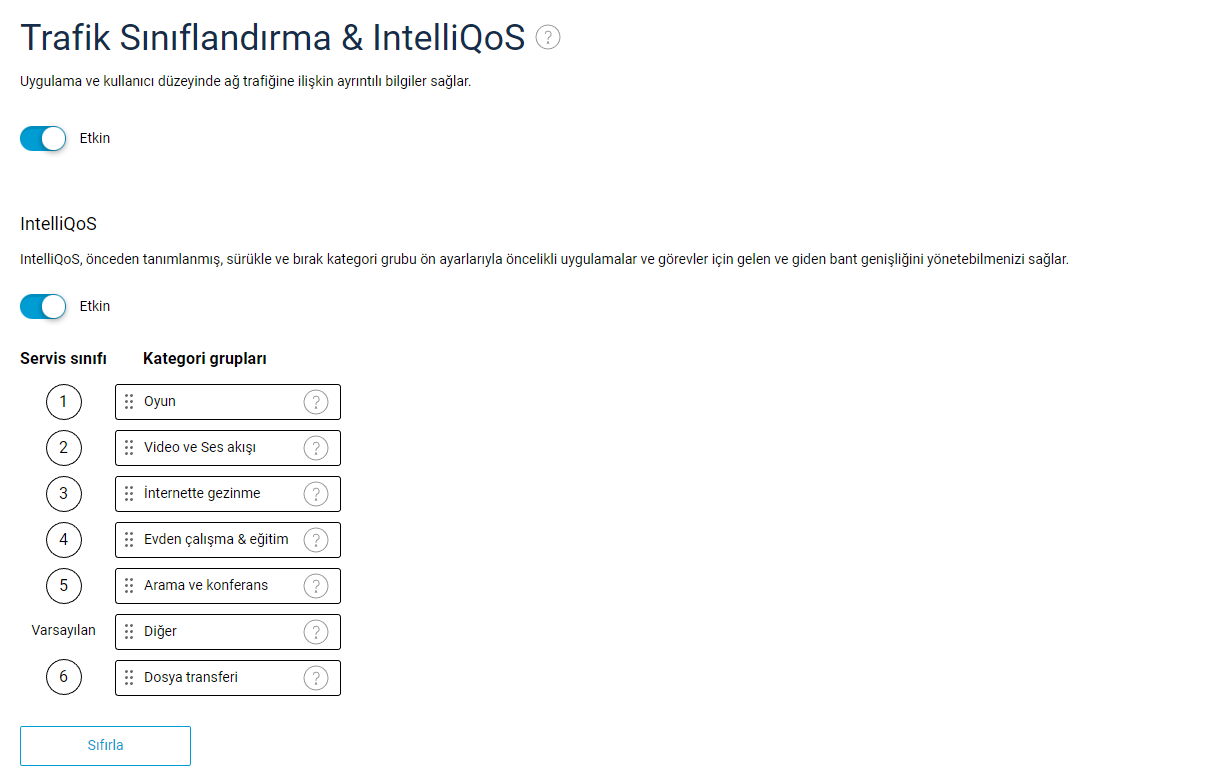Screen dimensions: 1213x778
Task: Select the Evden çalışma & eğitim item
Action: (228, 540)
